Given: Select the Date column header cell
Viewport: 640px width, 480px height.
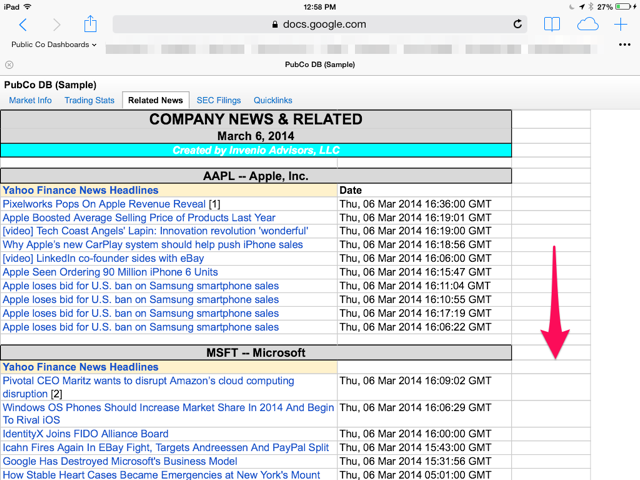Looking at the screenshot, I should [424, 190].
